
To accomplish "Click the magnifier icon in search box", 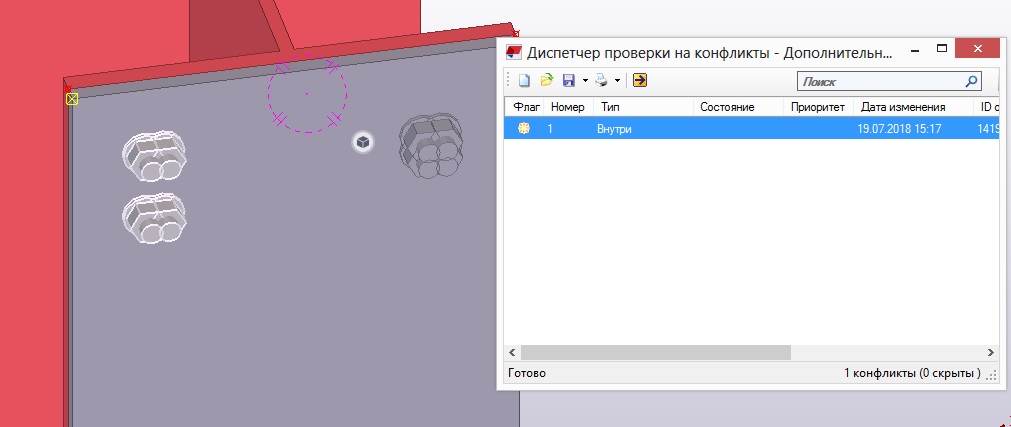I will tap(971, 82).
